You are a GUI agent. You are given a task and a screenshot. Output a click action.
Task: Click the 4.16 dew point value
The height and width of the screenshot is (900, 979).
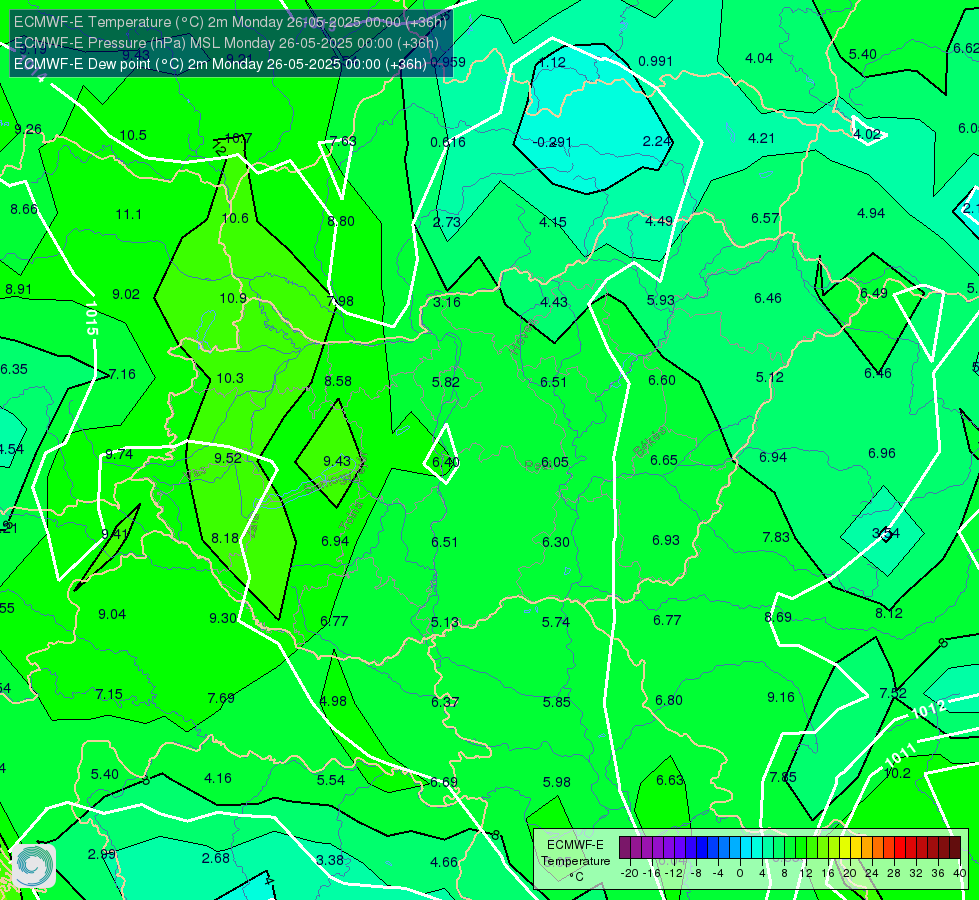coord(218,778)
